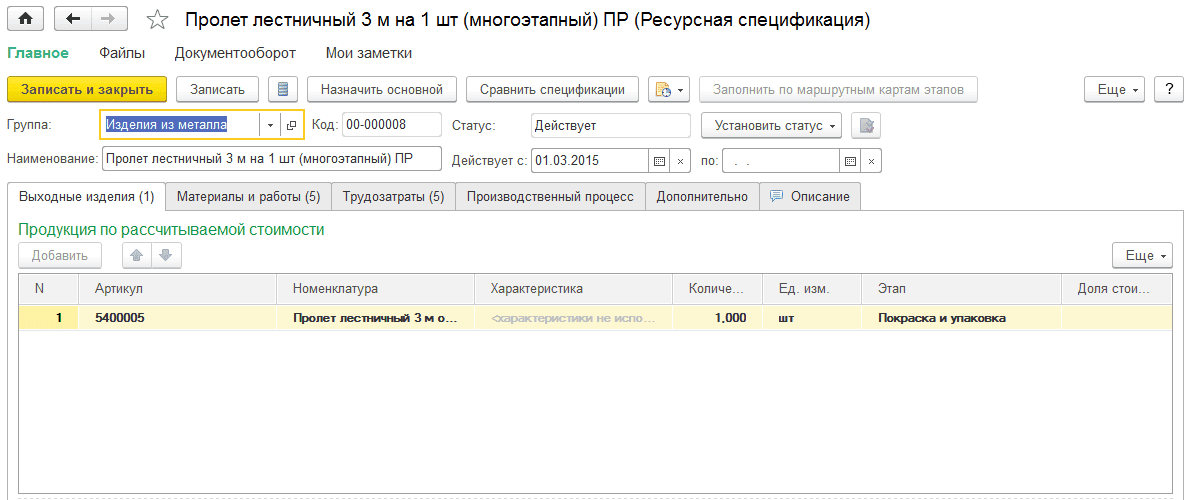Screen dimensions: 1189x500
Task: Open the table Еще menu
Action: coord(1143,256)
